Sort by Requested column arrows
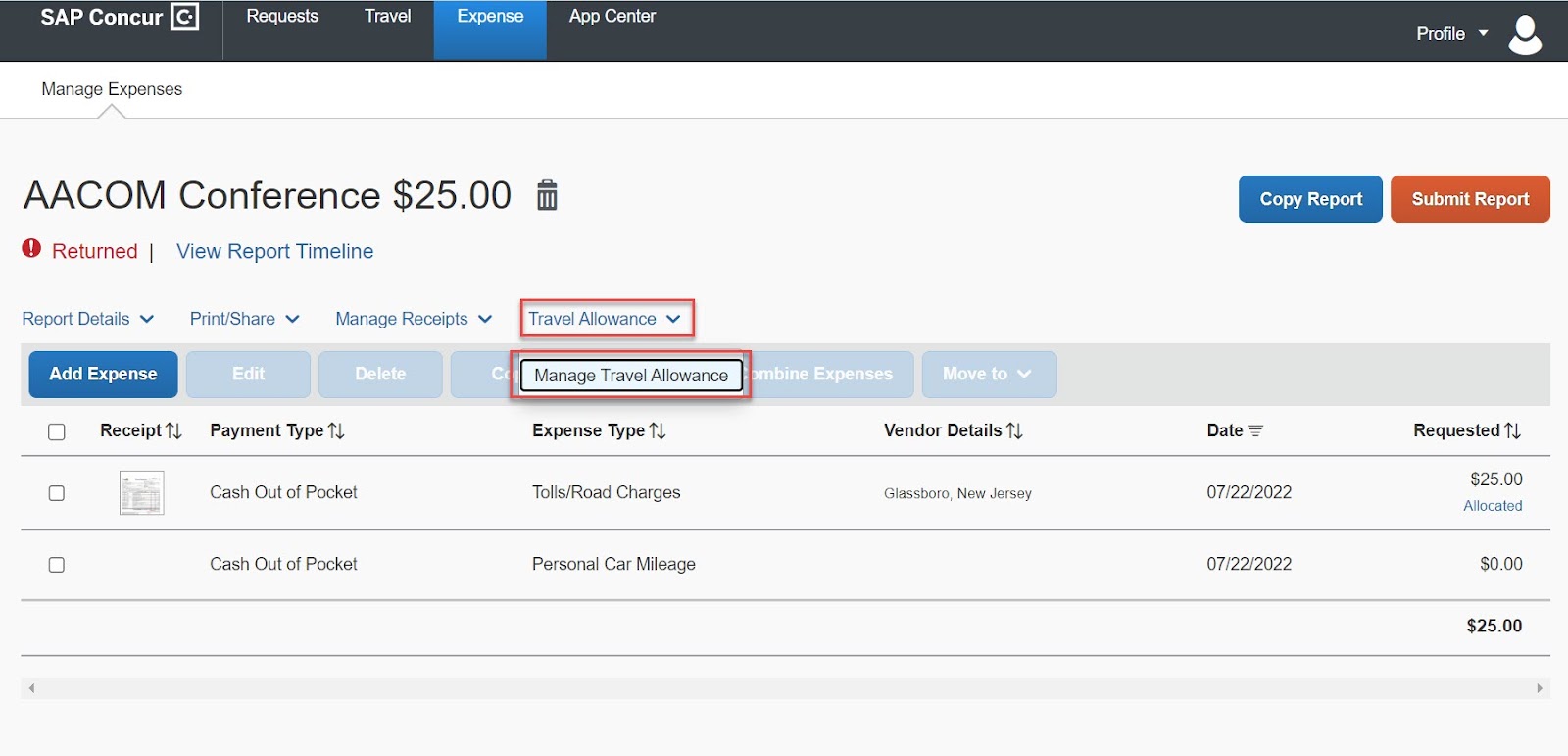Viewport: 1568px width, 756px height. 1512,430
